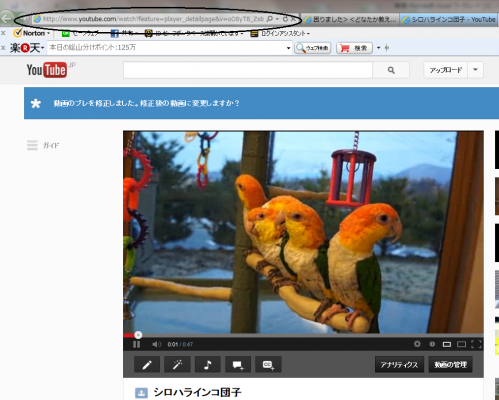The width and height of the screenshot is (499, 400).
Task: Open the ログインアシスタント menu
Action: click(x=280, y=33)
